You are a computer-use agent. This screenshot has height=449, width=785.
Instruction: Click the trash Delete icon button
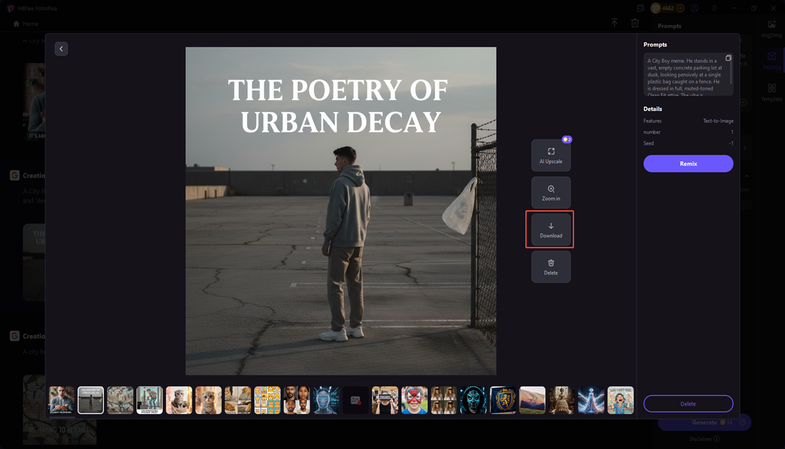point(551,266)
